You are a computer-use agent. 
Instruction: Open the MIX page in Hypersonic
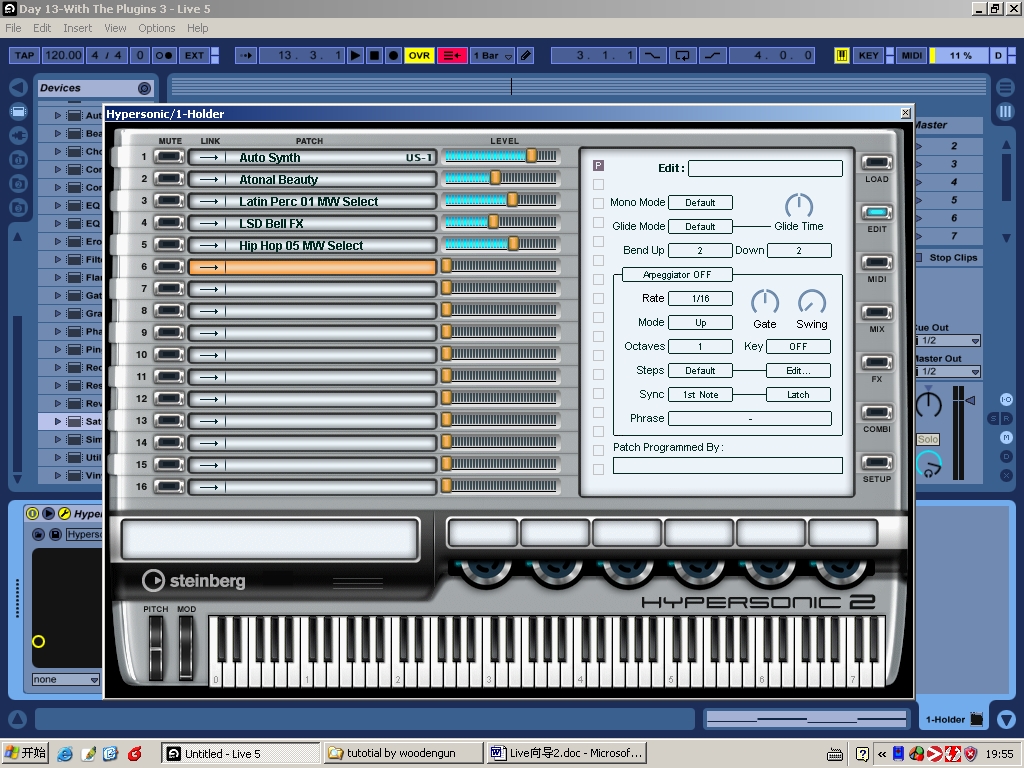pyautogui.click(x=876, y=312)
